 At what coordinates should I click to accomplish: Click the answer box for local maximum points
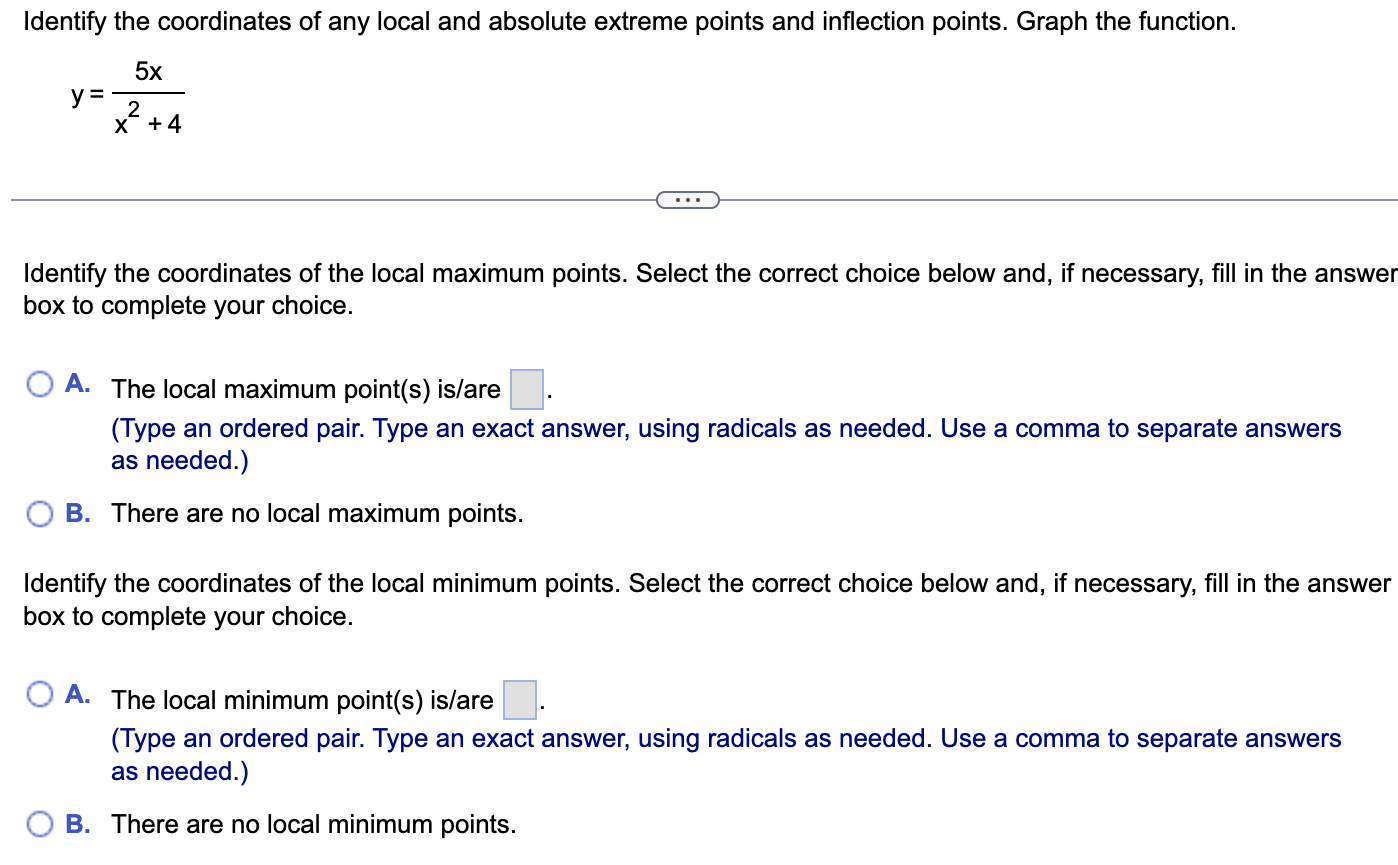(525, 387)
